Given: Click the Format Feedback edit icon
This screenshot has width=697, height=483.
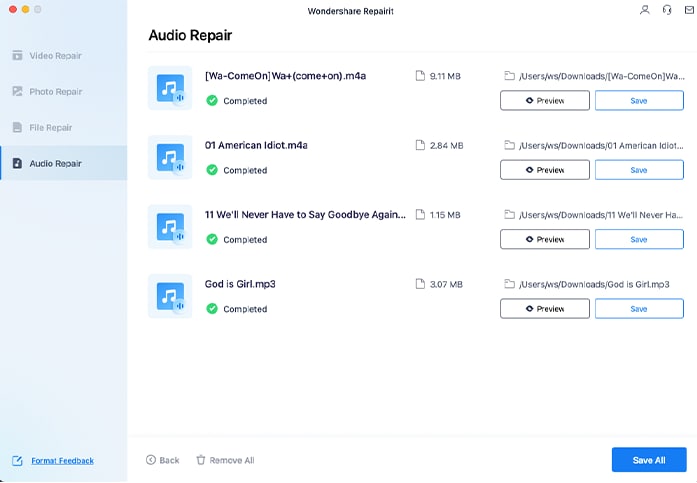Looking at the screenshot, I should tap(17, 461).
